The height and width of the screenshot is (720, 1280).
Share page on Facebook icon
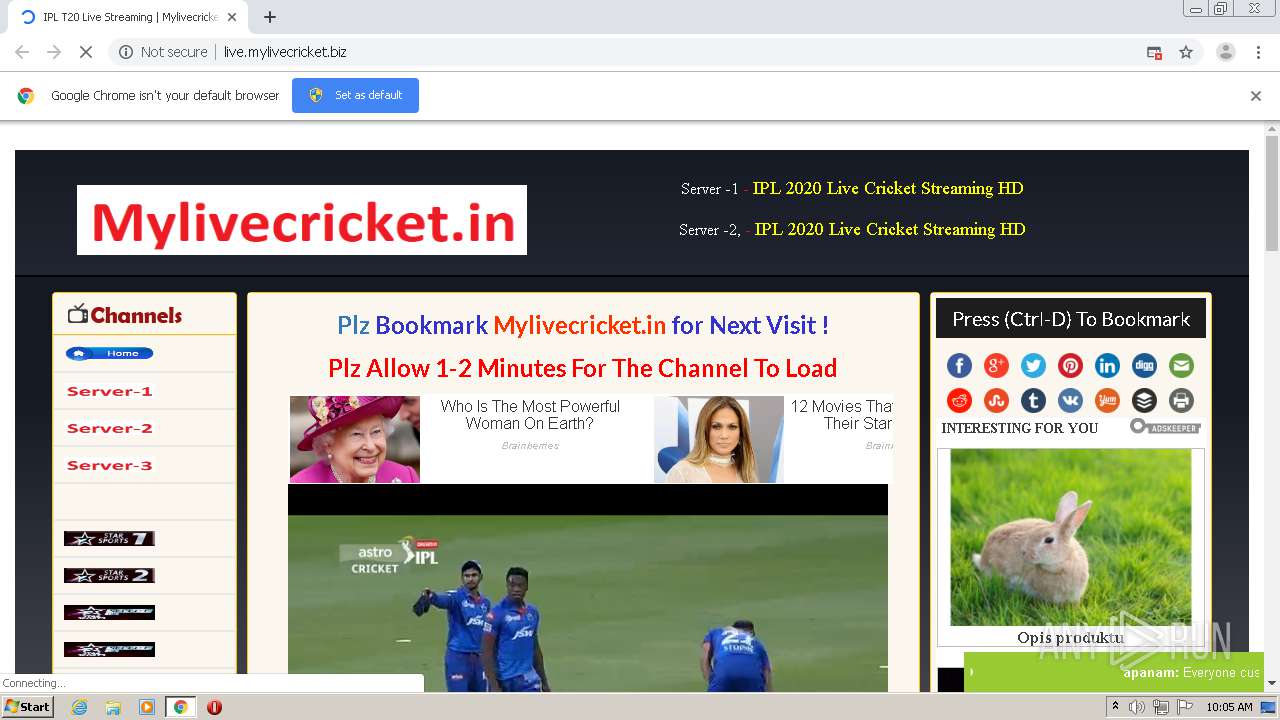[959, 366]
